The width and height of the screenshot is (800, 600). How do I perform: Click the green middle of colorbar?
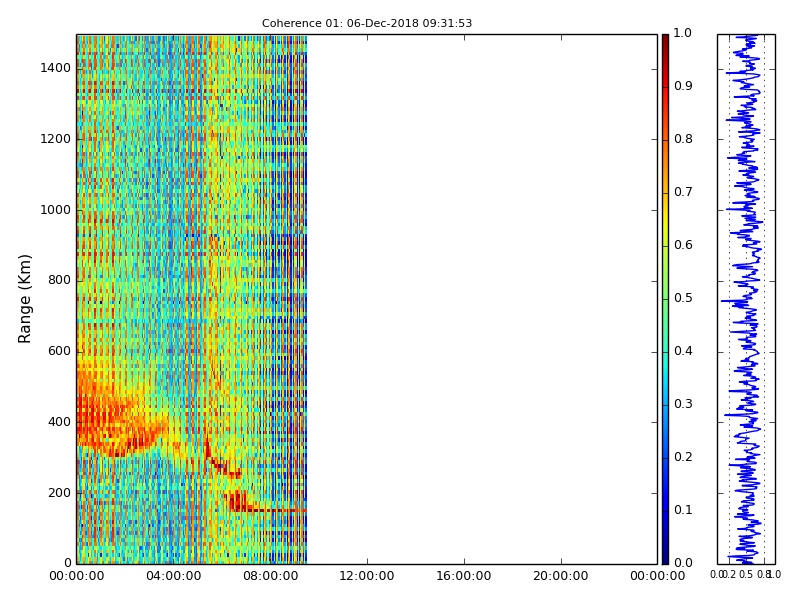tap(665, 299)
